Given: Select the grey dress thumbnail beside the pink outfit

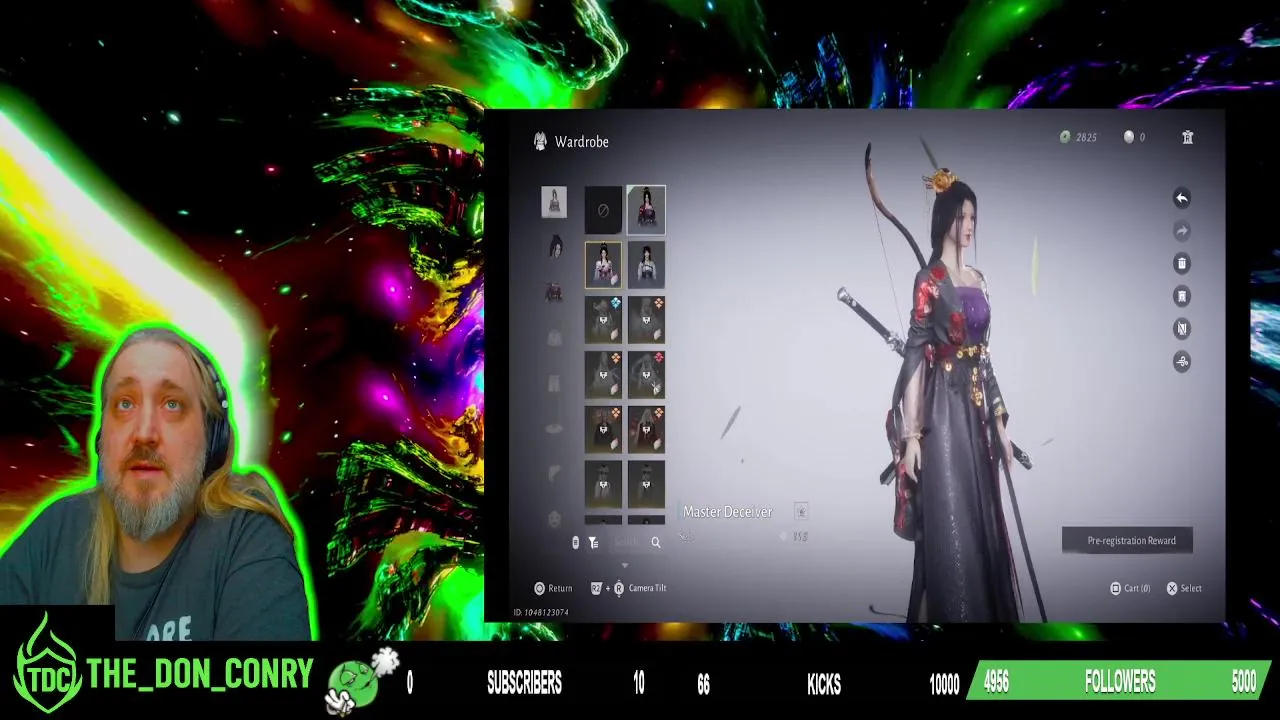Looking at the screenshot, I should (x=646, y=265).
